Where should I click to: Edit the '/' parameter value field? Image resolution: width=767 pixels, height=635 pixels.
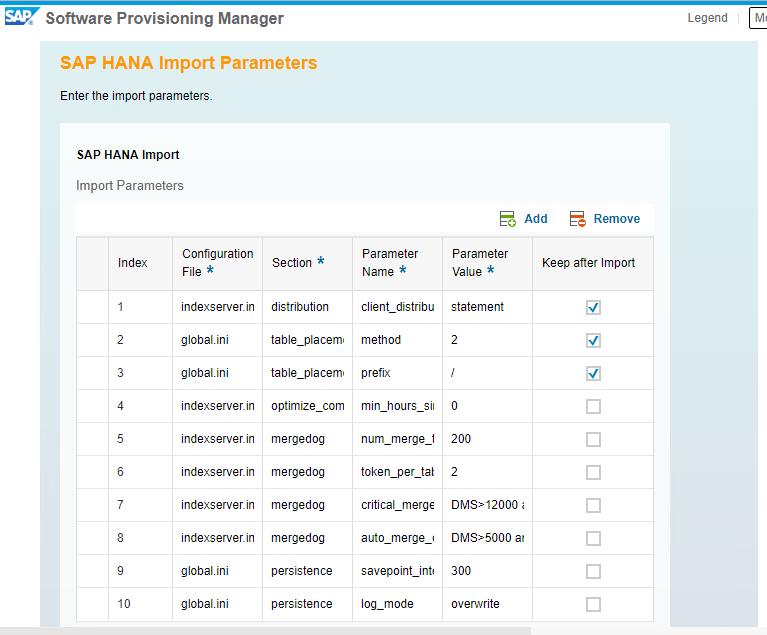487,373
